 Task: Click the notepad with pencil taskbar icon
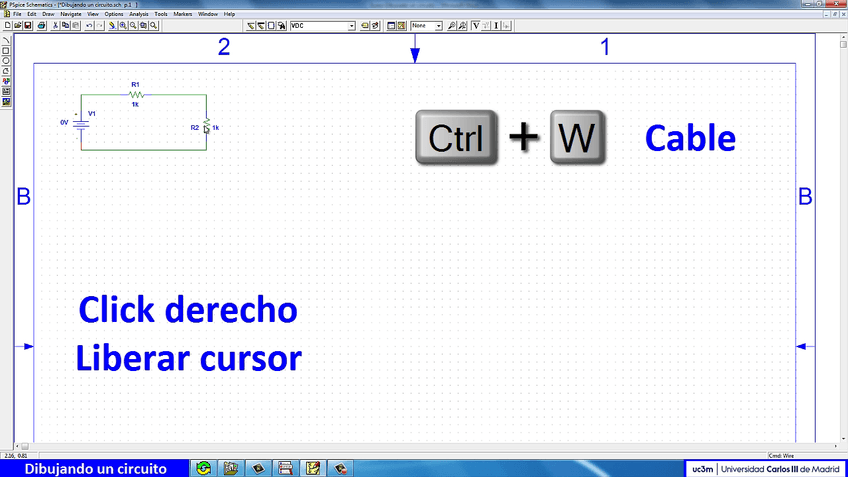313,468
